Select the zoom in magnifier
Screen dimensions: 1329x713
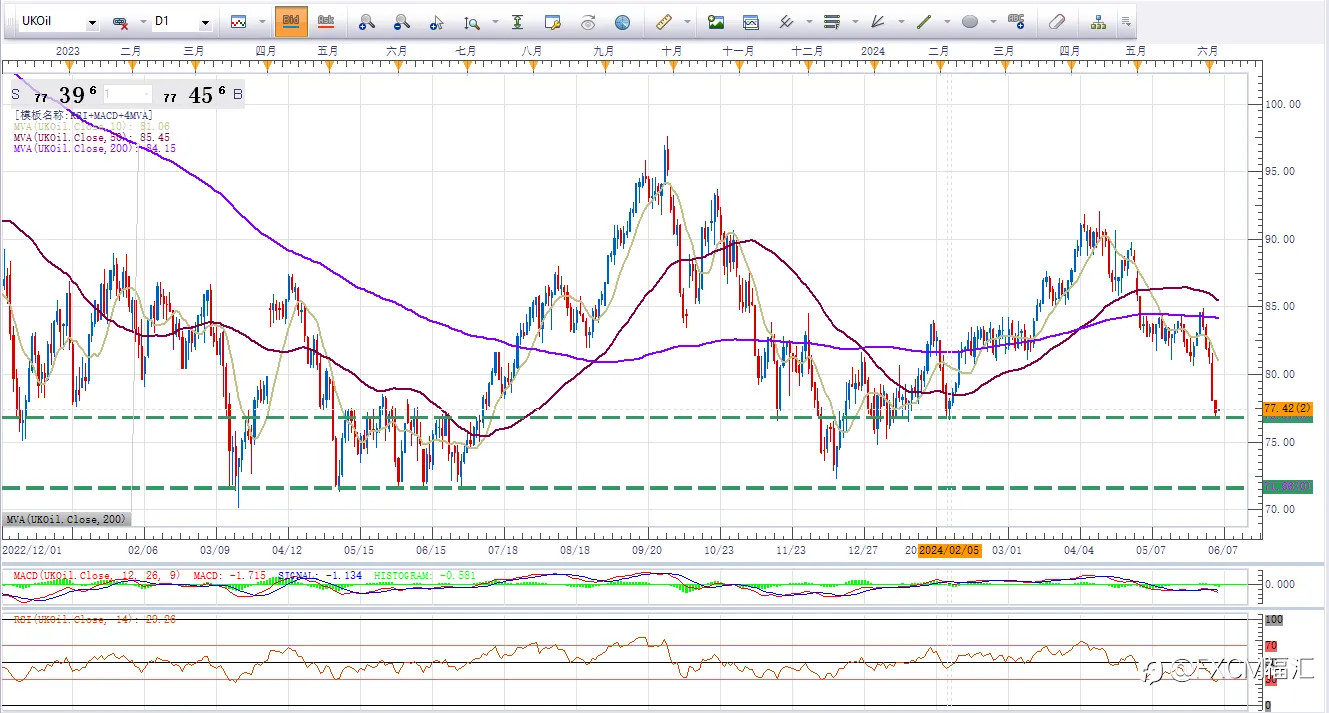pyautogui.click(x=367, y=21)
